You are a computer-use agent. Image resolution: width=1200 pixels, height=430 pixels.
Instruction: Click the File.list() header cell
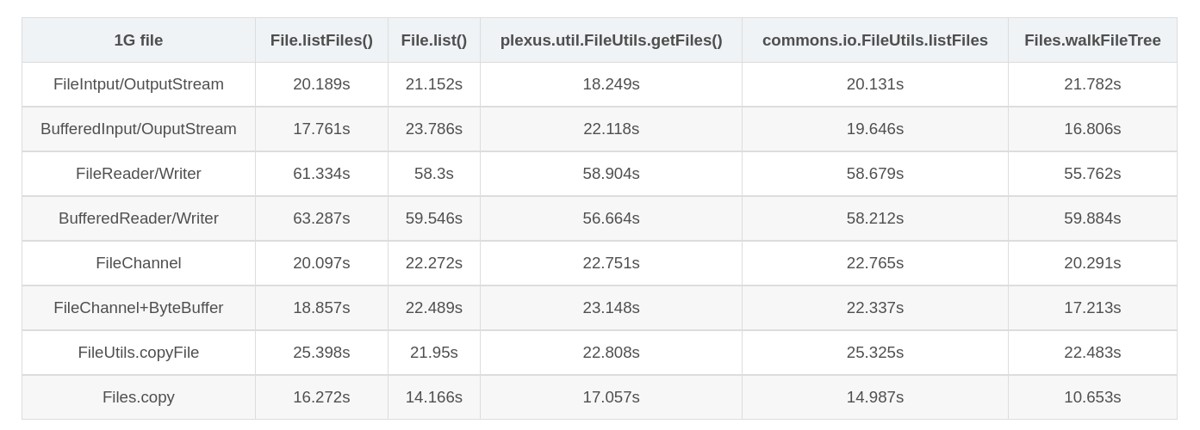tap(434, 40)
